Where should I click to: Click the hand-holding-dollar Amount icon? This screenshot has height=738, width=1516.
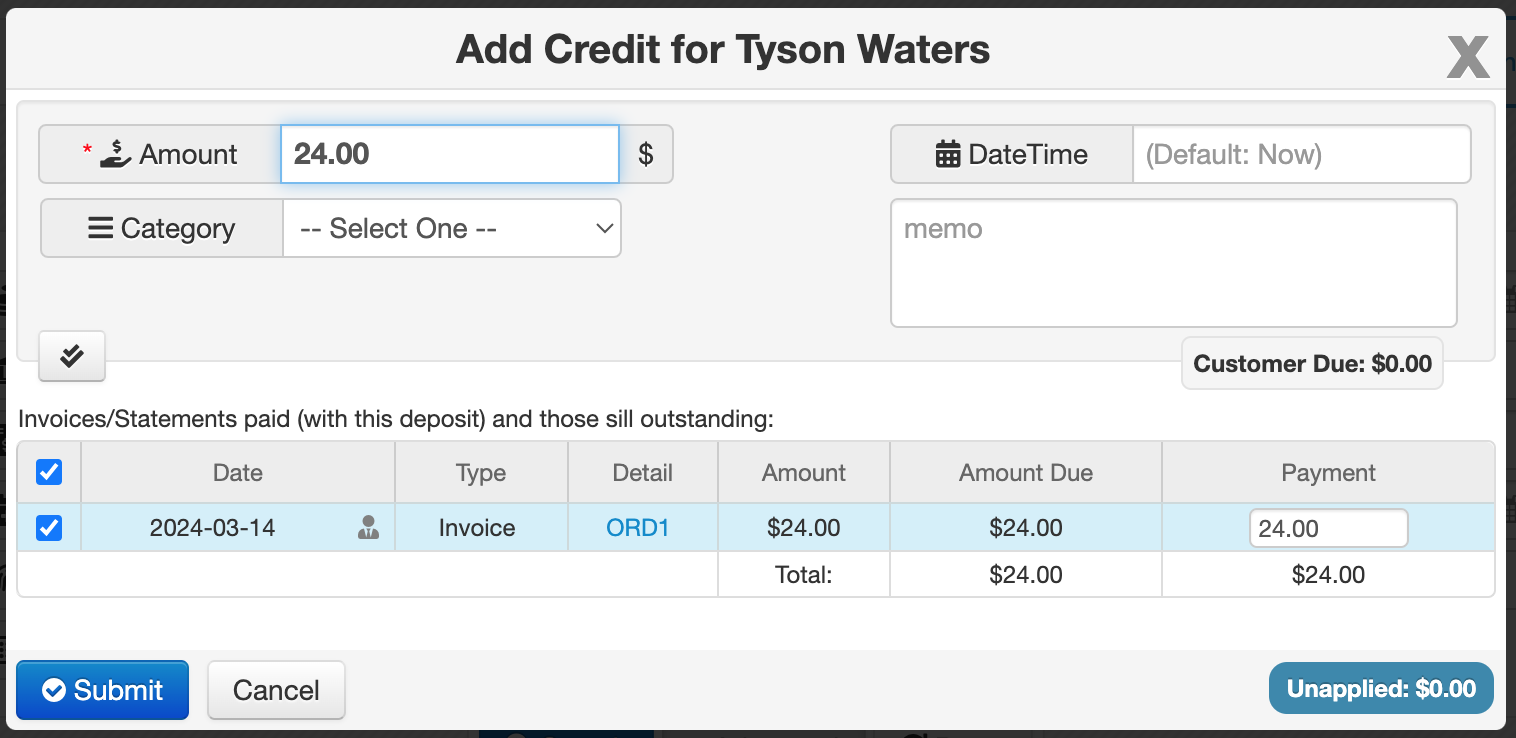[x=116, y=154]
